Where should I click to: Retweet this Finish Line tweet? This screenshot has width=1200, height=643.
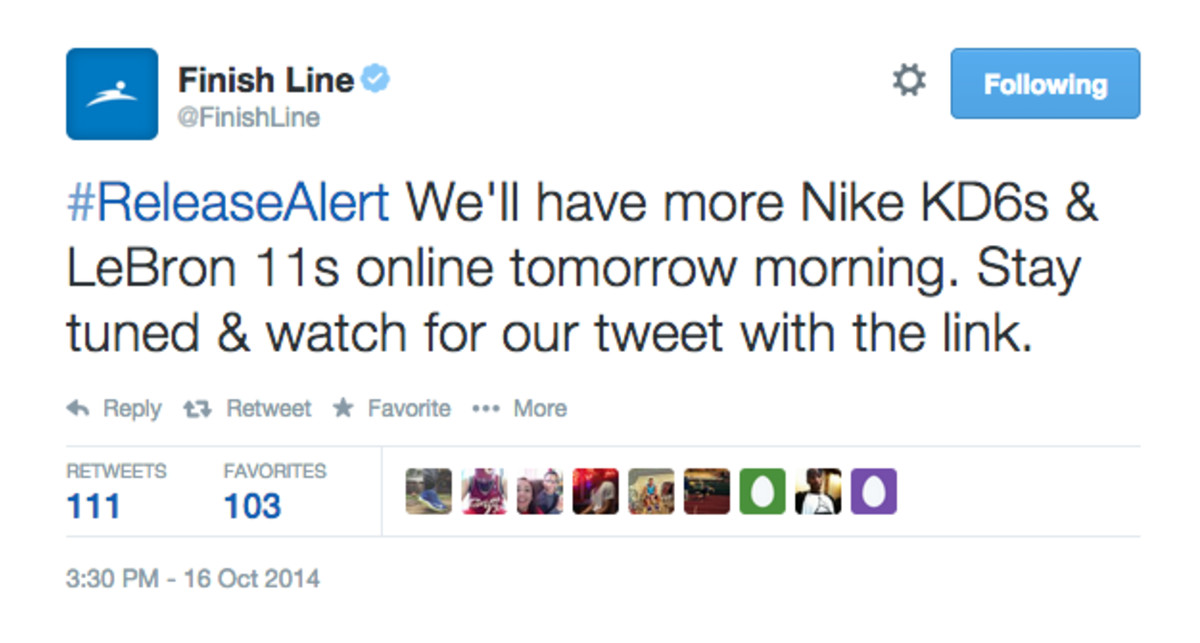(248, 408)
